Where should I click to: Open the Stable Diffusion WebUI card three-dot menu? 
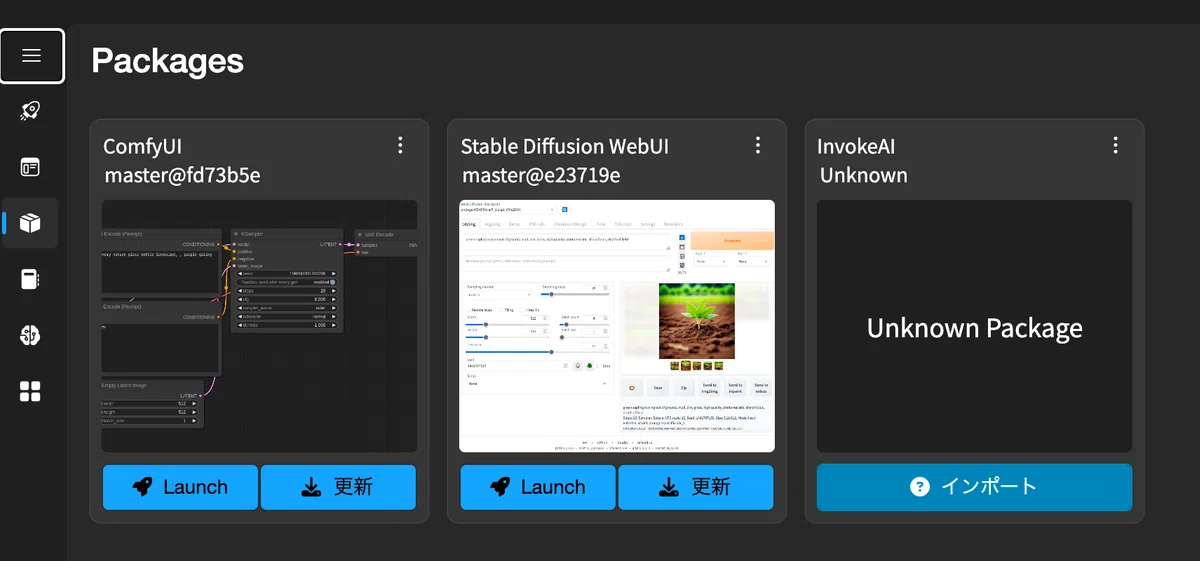pos(758,146)
